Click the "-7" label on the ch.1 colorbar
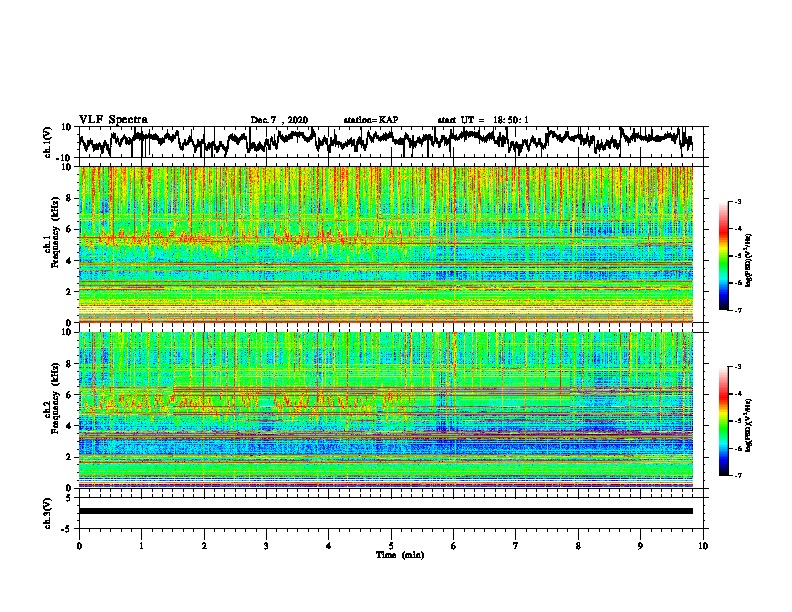The height and width of the screenshot is (612, 792). pos(738,310)
